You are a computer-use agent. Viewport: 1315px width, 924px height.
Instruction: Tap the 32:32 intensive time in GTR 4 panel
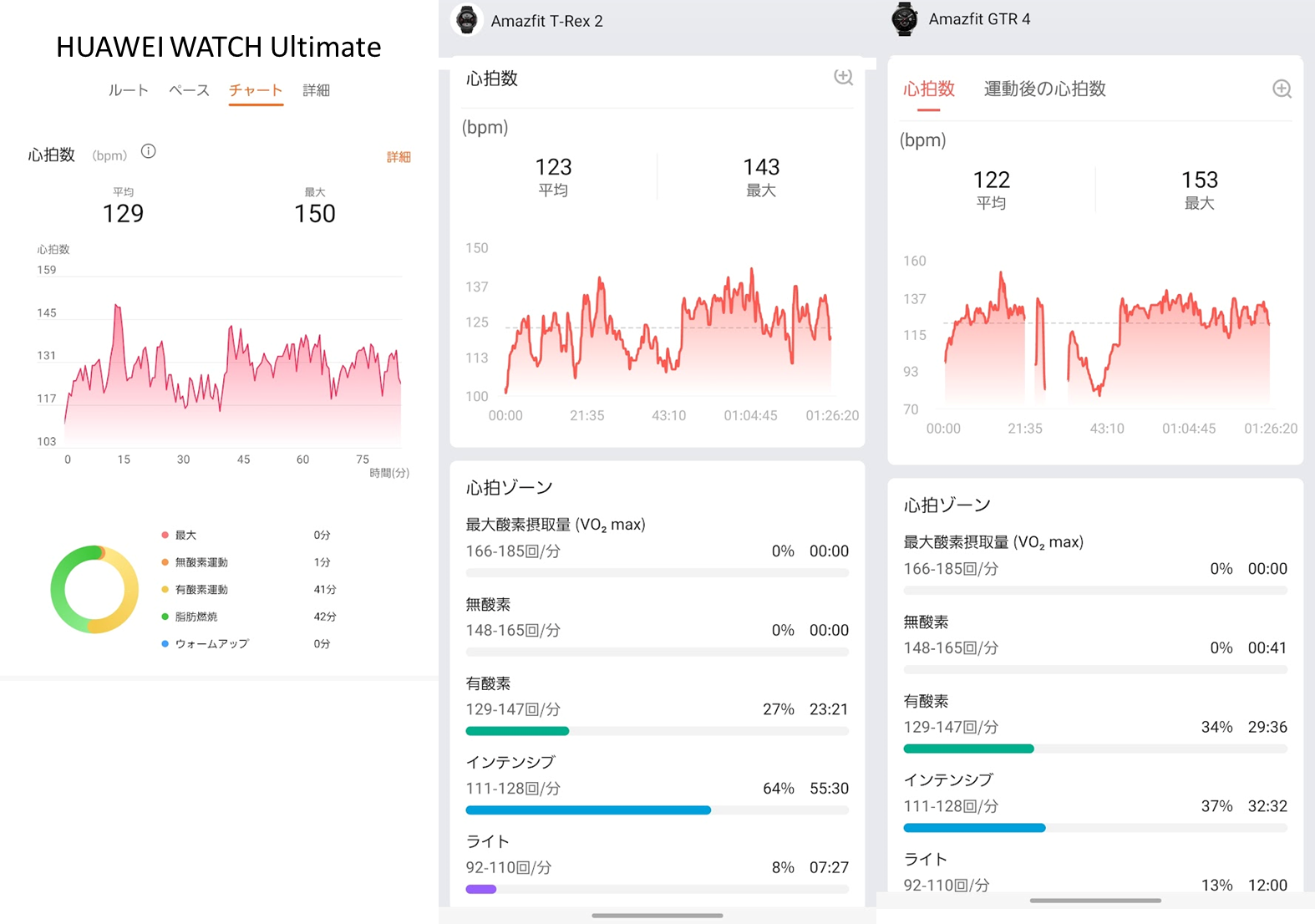click(1267, 806)
